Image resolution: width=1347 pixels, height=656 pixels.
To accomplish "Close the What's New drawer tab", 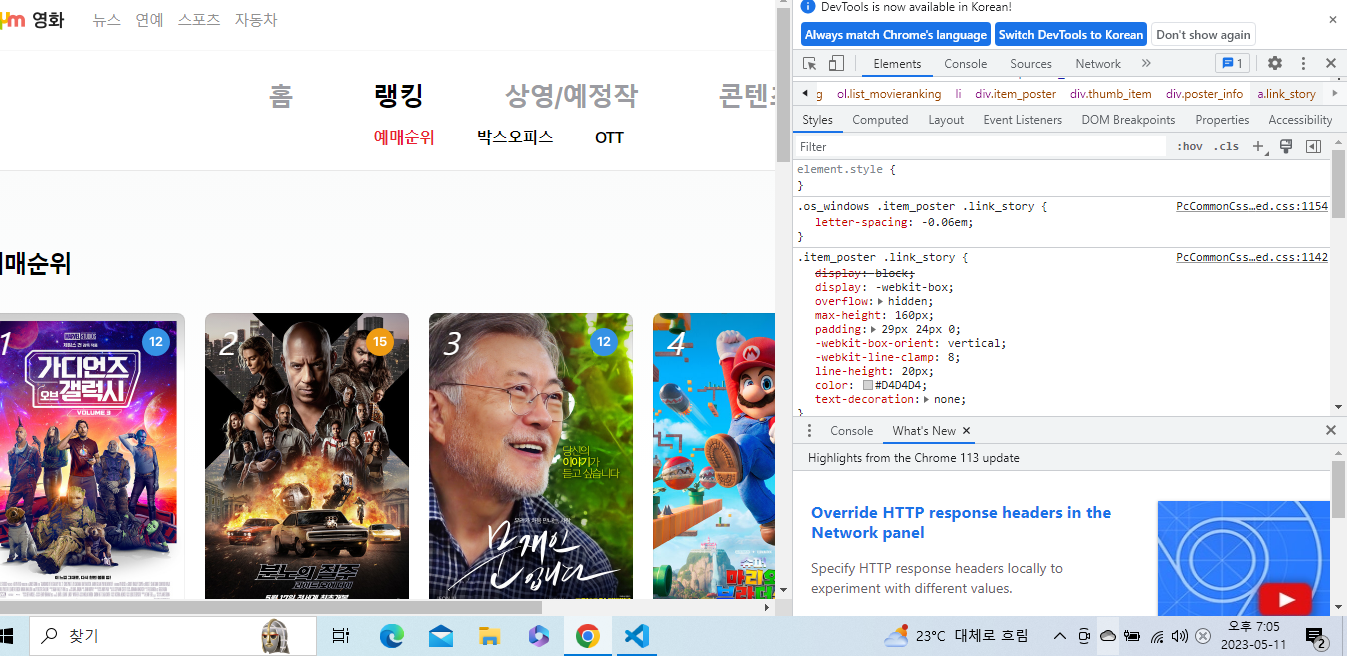I will tap(967, 431).
